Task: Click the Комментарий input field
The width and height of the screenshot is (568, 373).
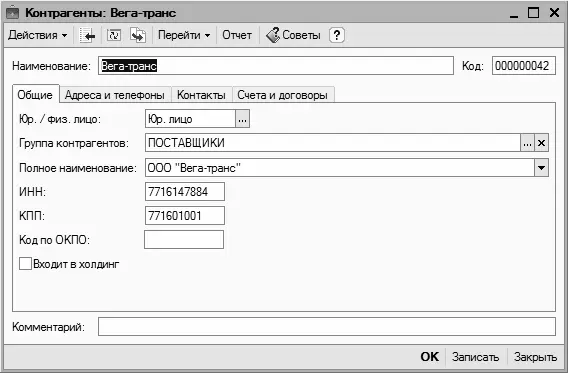Action: (x=326, y=327)
